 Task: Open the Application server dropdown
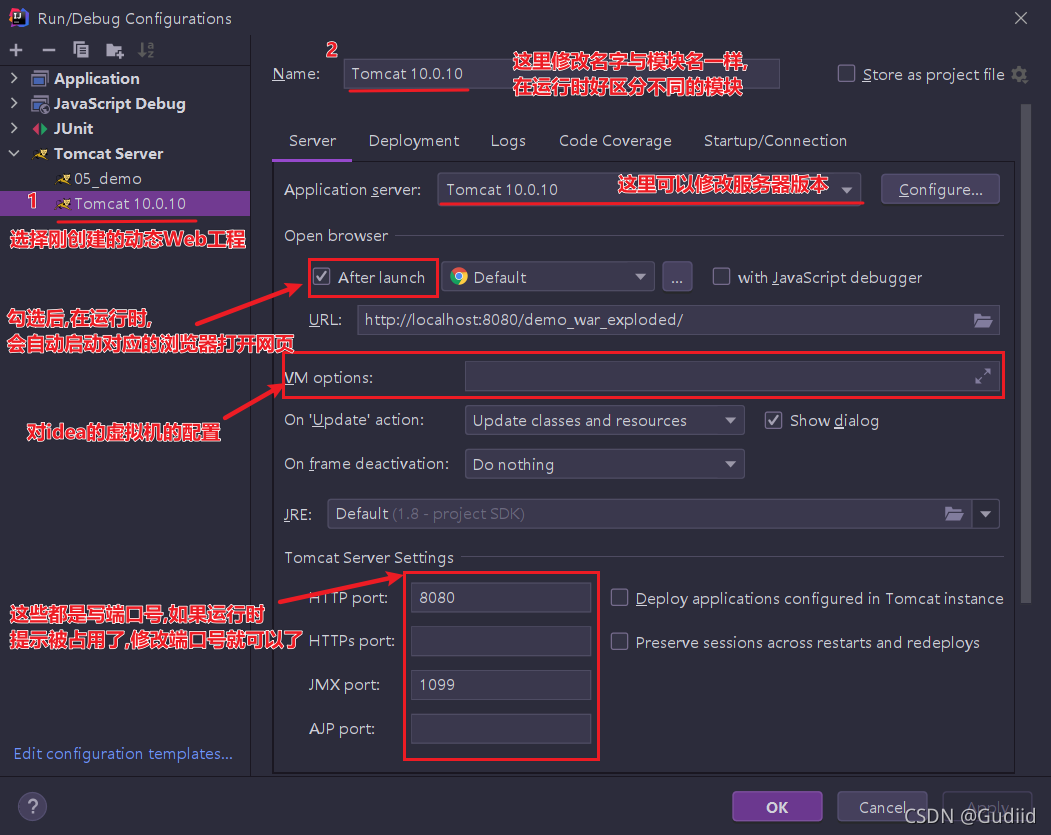847,190
